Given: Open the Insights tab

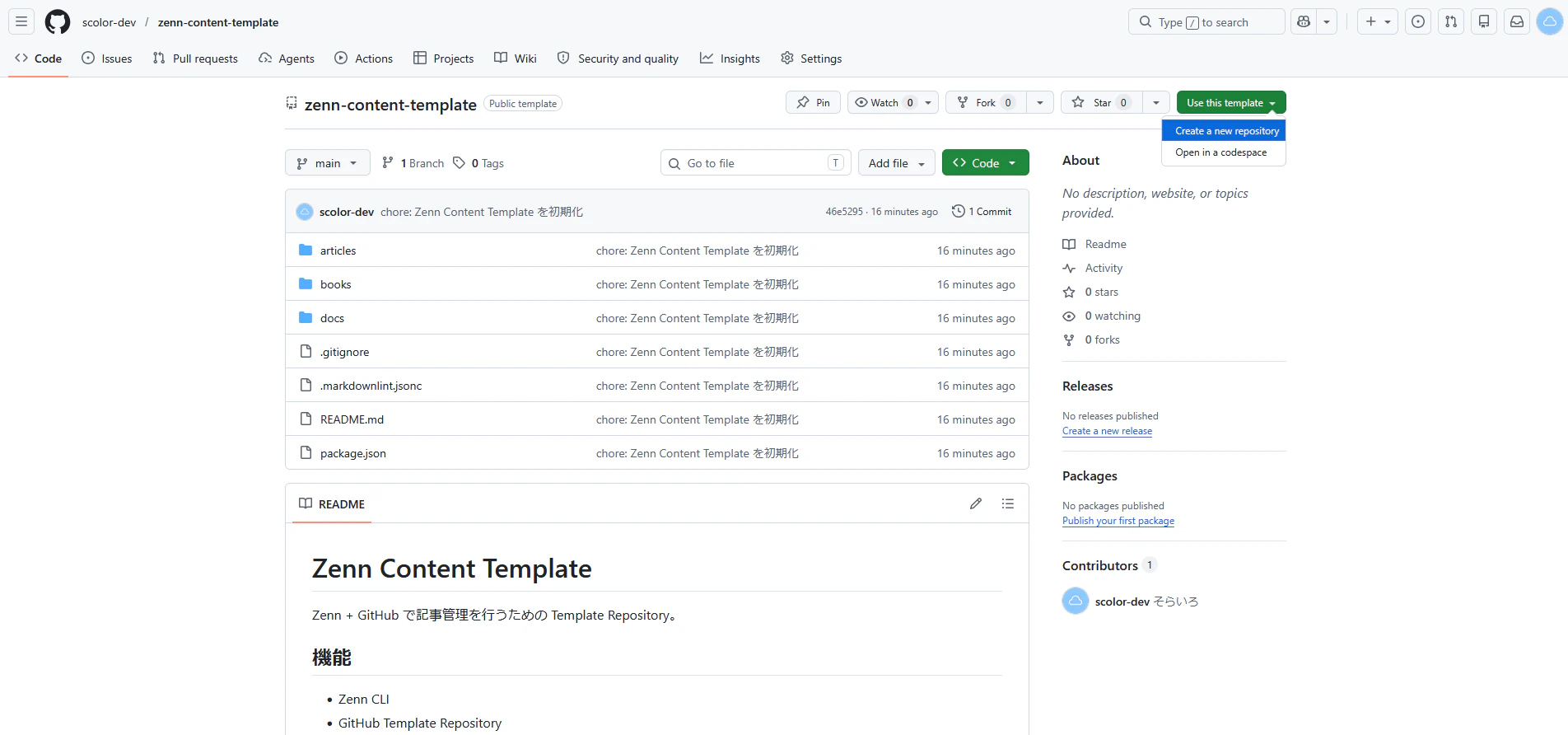Looking at the screenshot, I should [730, 59].
